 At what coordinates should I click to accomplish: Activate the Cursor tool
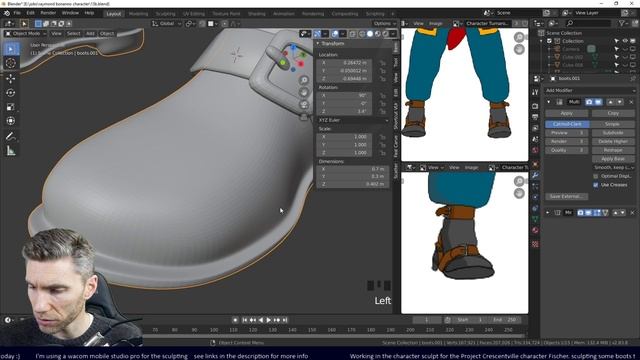(11, 63)
